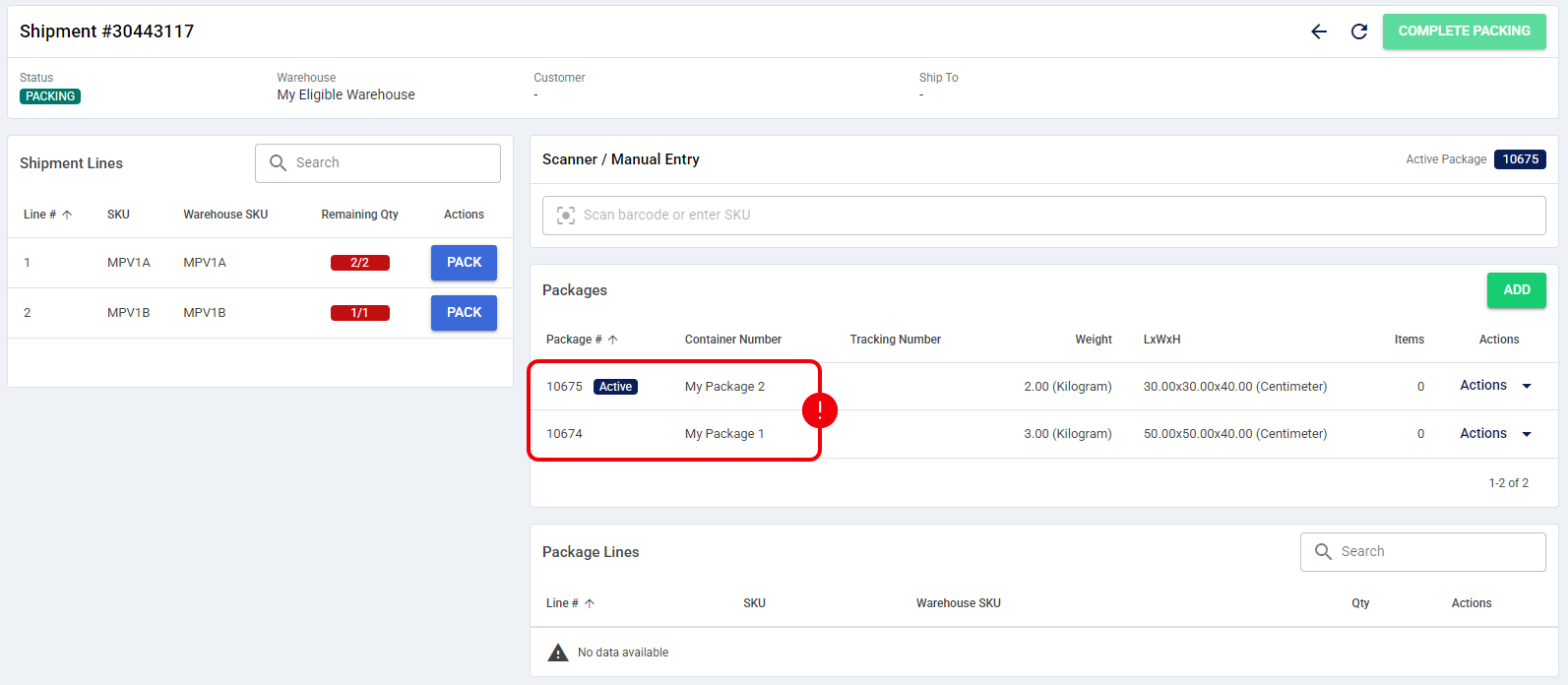Sort Shipment Lines by Line # arrow
The height and width of the screenshot is (685, 1568).
tap(67, 215)
